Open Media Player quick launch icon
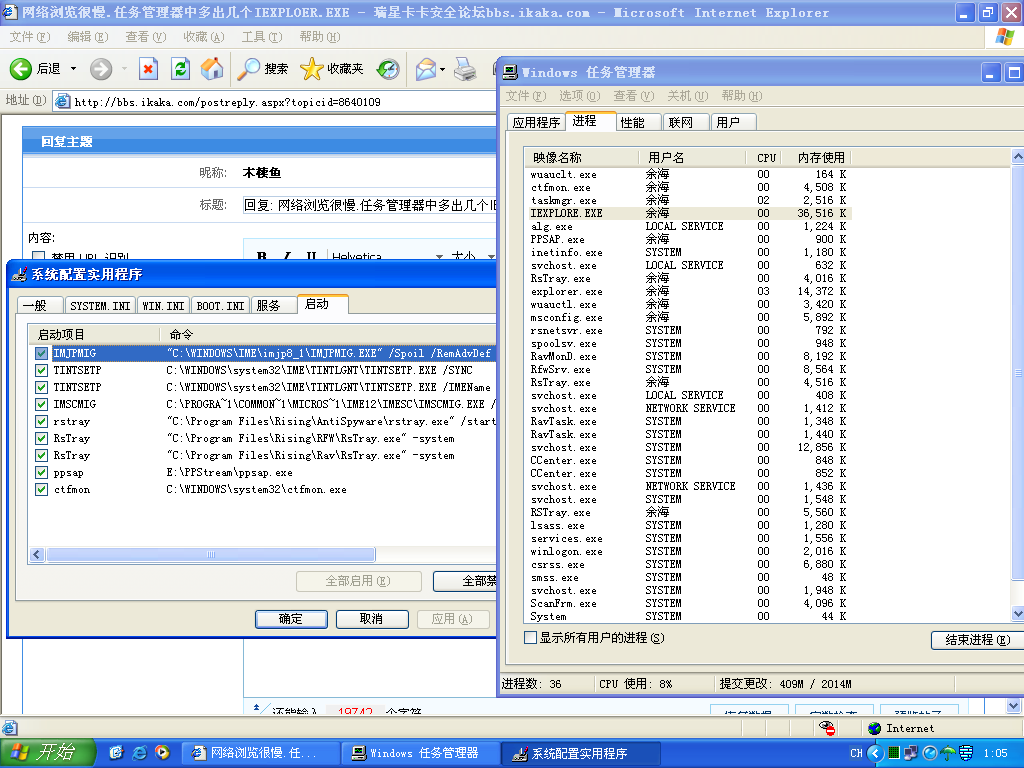The width and height of the screenshot is (1024, 768). pyautogui.click(x=162, y=753)
